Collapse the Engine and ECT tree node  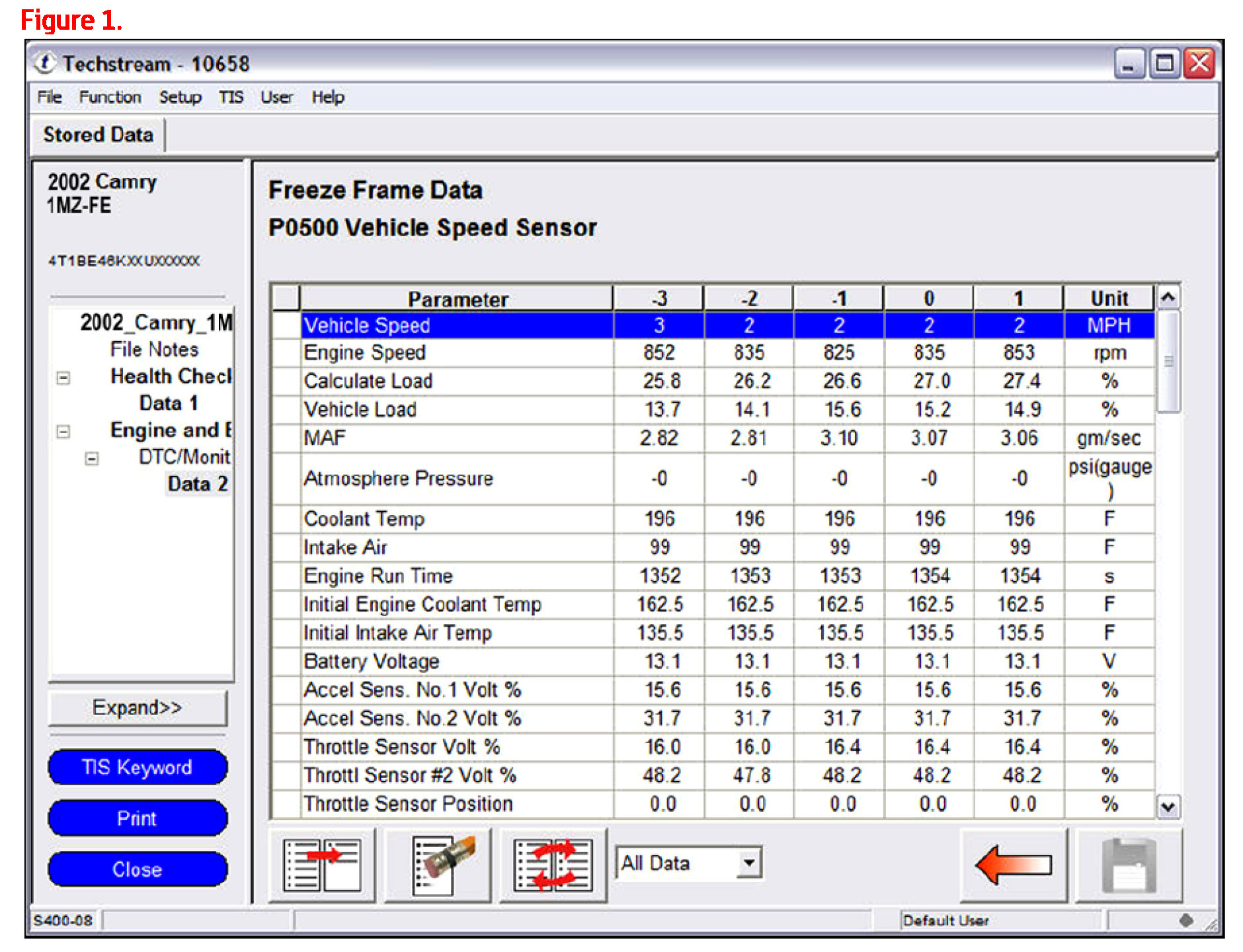[x=63, y=432]
